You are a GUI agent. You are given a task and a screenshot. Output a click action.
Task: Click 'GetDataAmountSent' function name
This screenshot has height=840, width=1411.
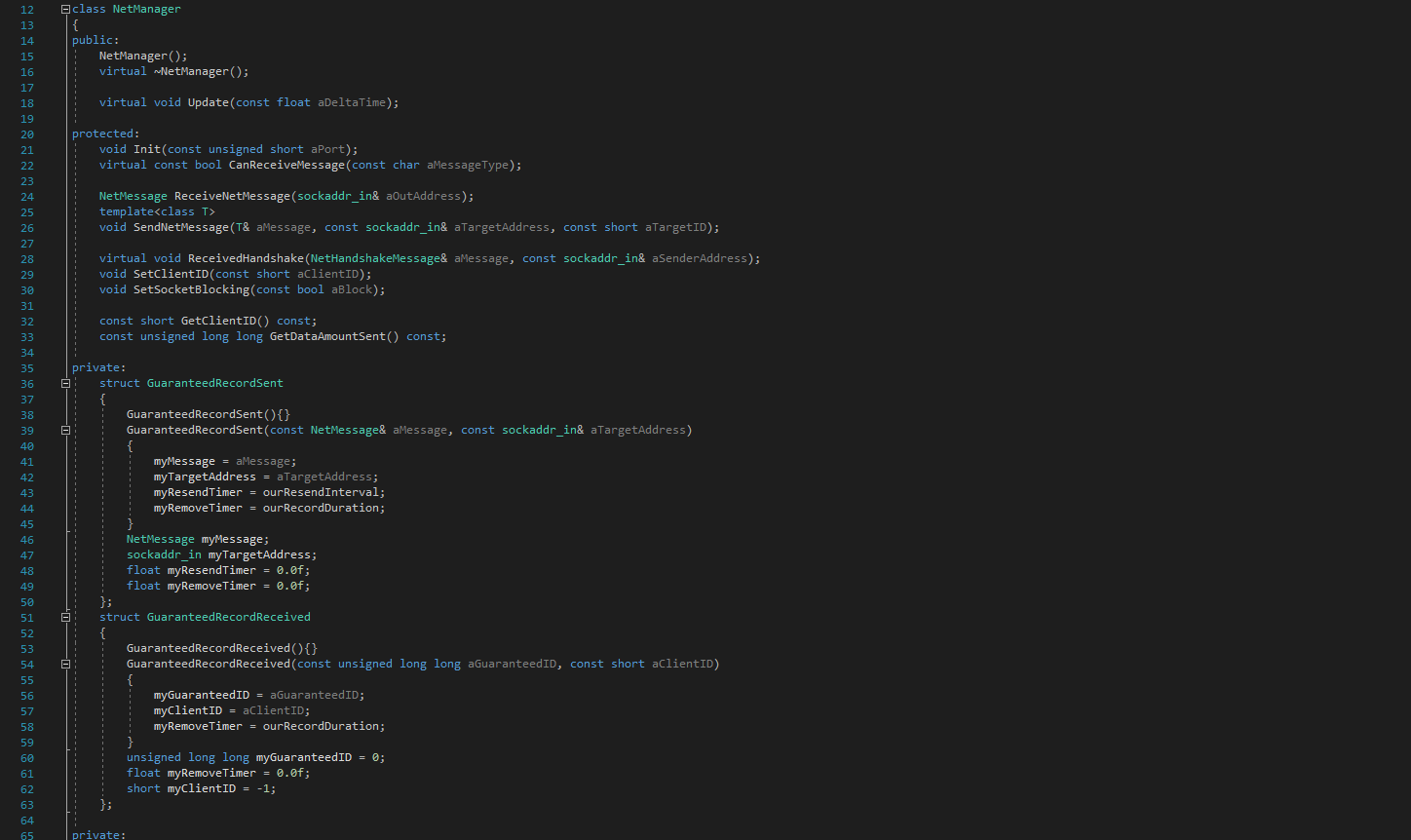point(327,336)
